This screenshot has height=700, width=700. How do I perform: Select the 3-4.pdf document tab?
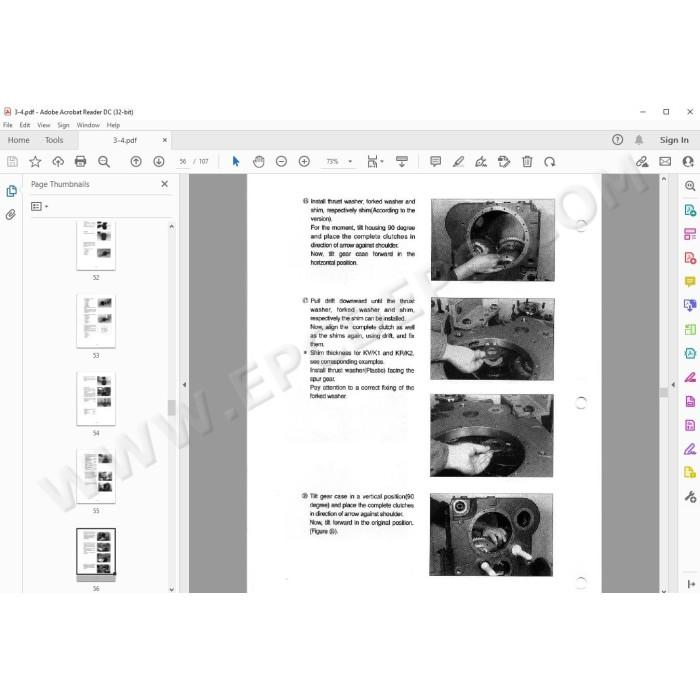coord(125,140)
